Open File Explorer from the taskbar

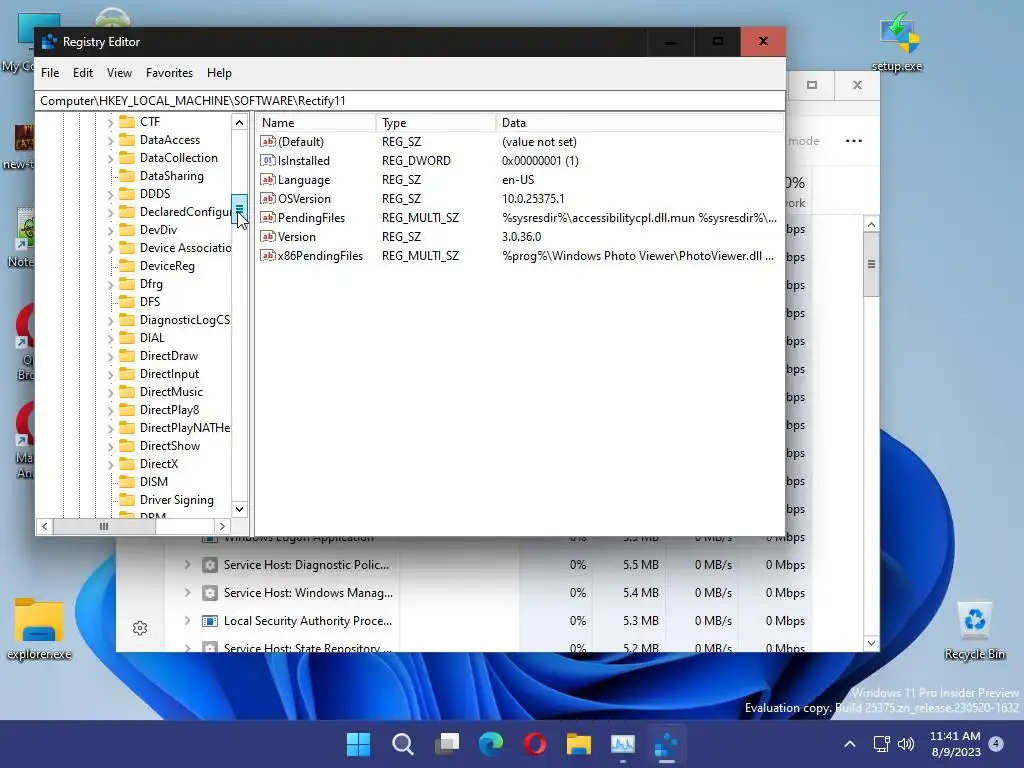click(579, 744)
